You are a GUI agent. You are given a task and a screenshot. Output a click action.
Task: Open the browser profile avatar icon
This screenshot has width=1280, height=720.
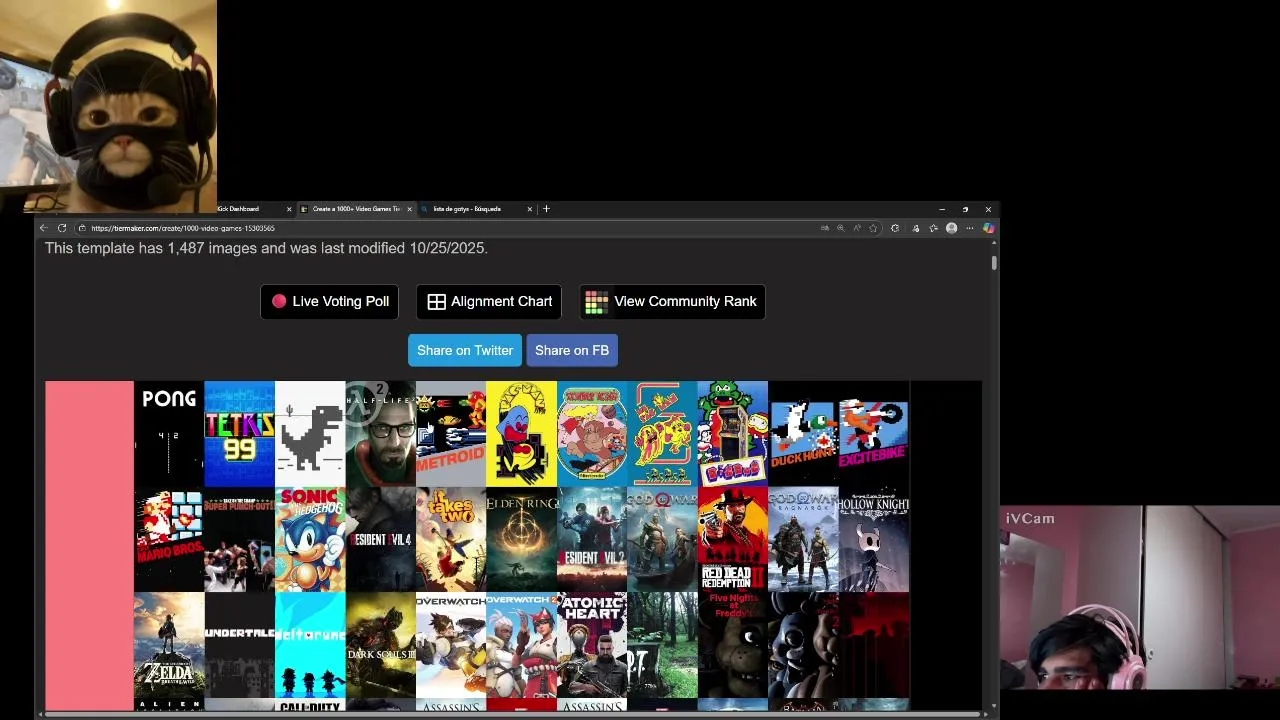pos(951,228)
